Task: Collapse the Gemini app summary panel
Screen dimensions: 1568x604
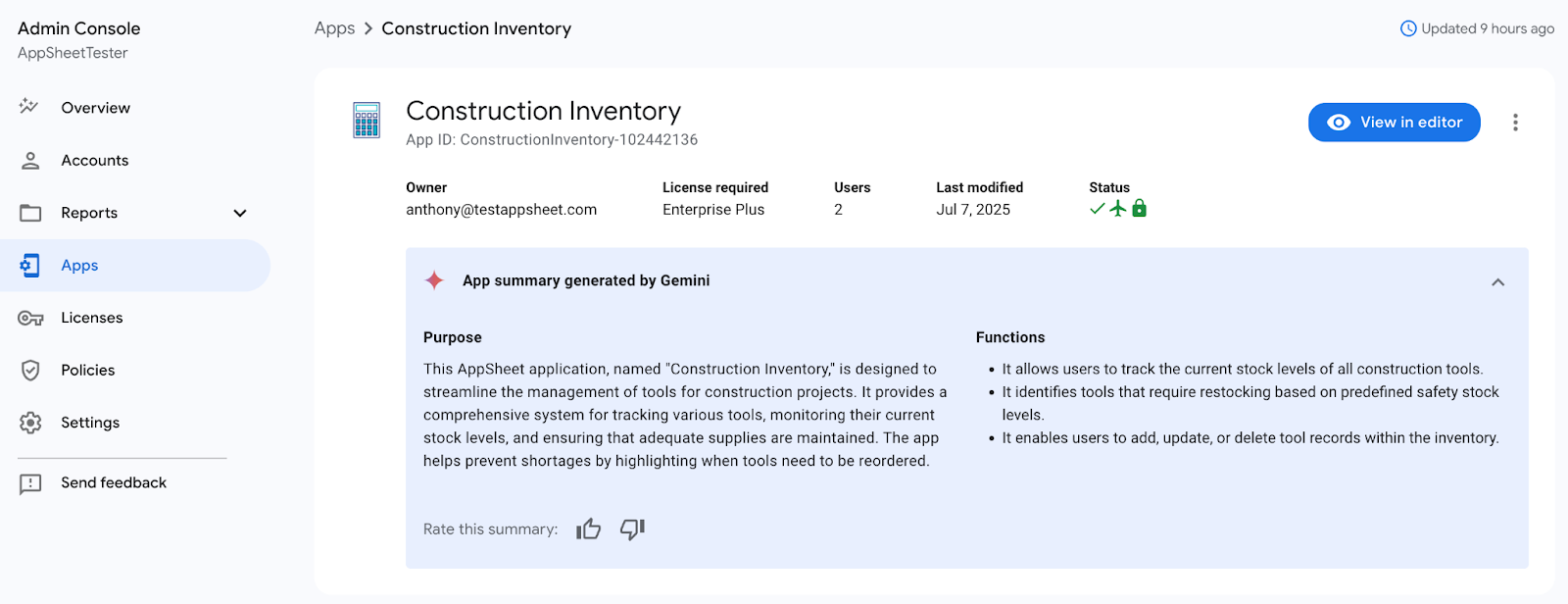Action: (x=1497, y=282)
